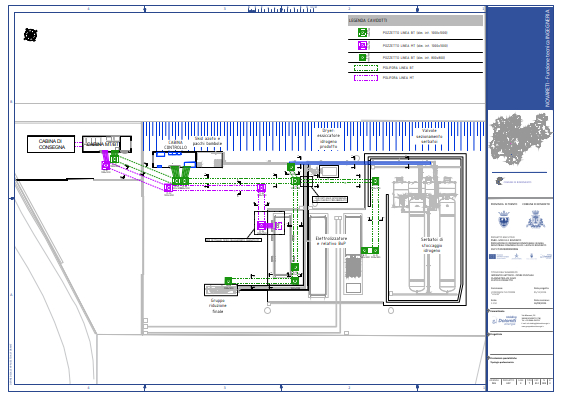Image resolution: width=562 pixels, height=397 pixels.
Task: Click the NOVARETI vertical title in blue banner
Action: click(547, 58)
